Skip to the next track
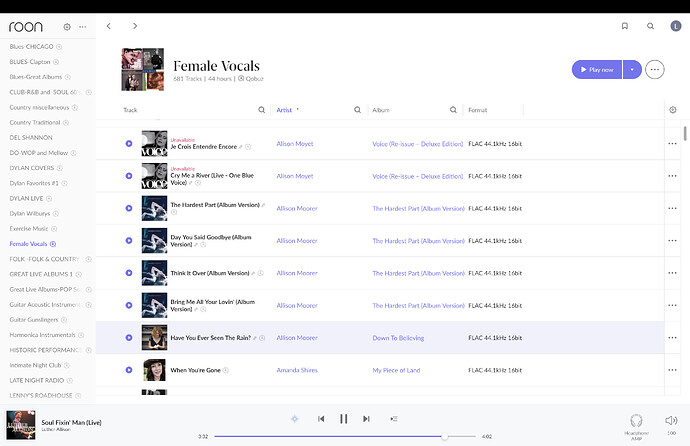This screenshot has height=446, width=690. 366,419
